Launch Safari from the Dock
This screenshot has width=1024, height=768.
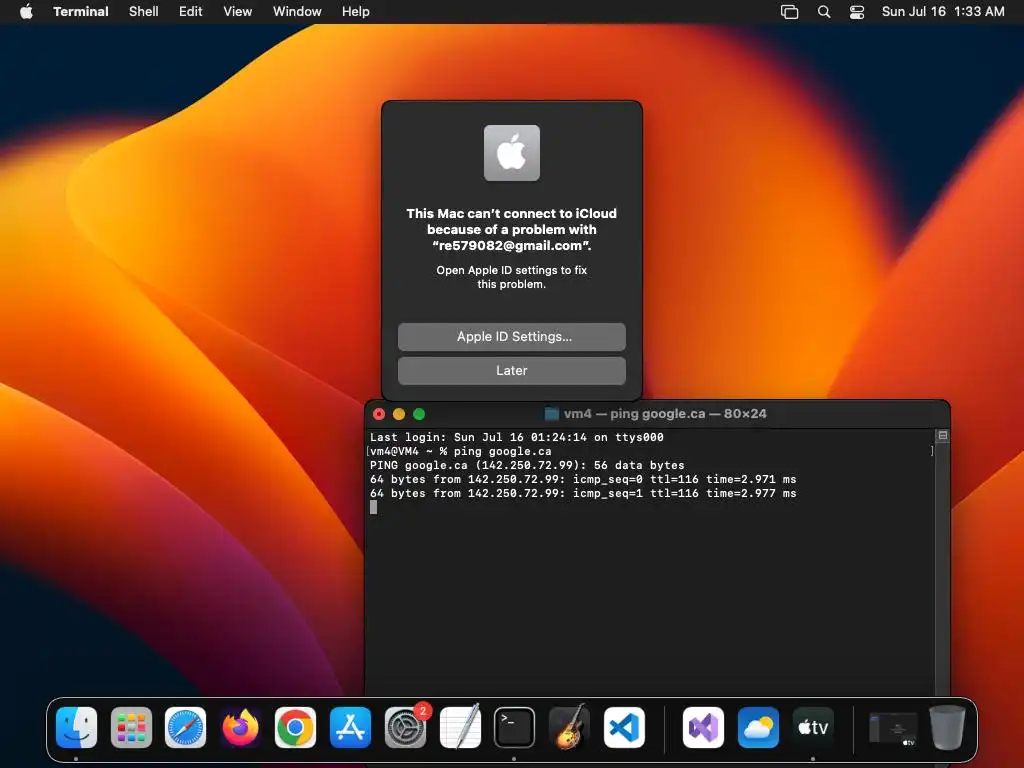point(185,727)
